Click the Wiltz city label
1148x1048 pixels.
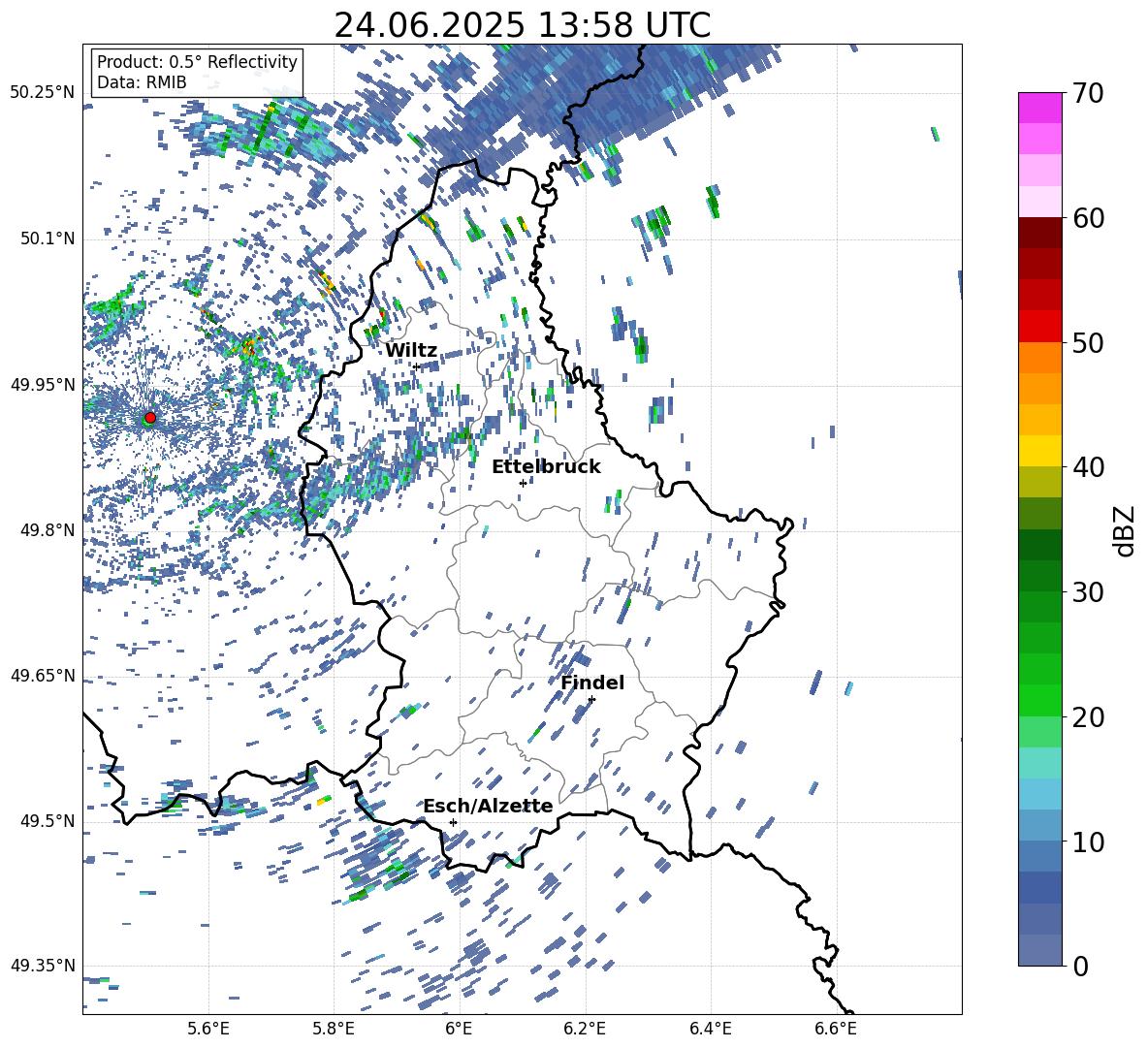pos(411,351)
